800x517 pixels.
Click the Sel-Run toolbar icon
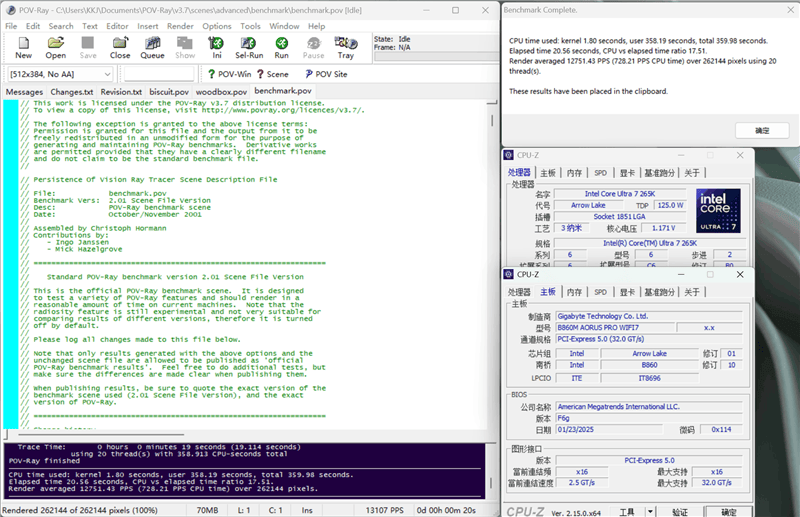pos(249,48)
